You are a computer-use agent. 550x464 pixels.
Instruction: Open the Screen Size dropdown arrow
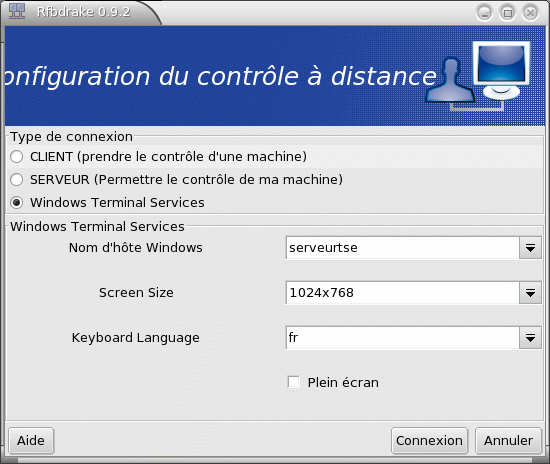530,293
